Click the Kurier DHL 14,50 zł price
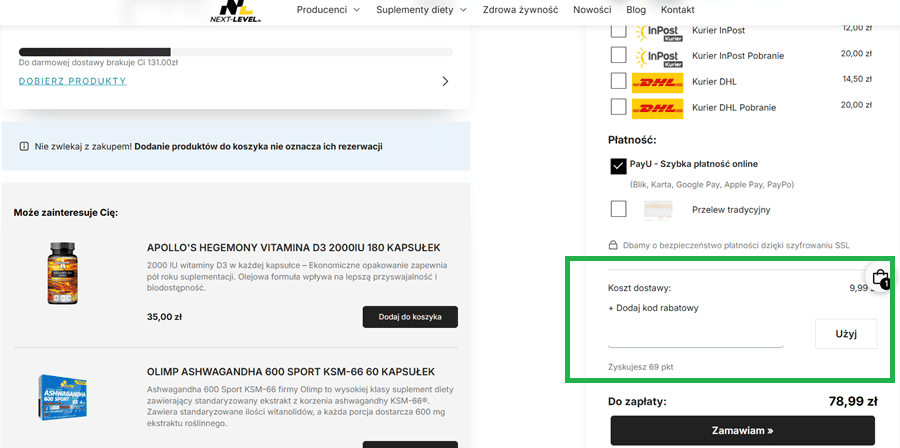Image resolution: width=900 pixels, height=448 pixels. coord(857,79)
